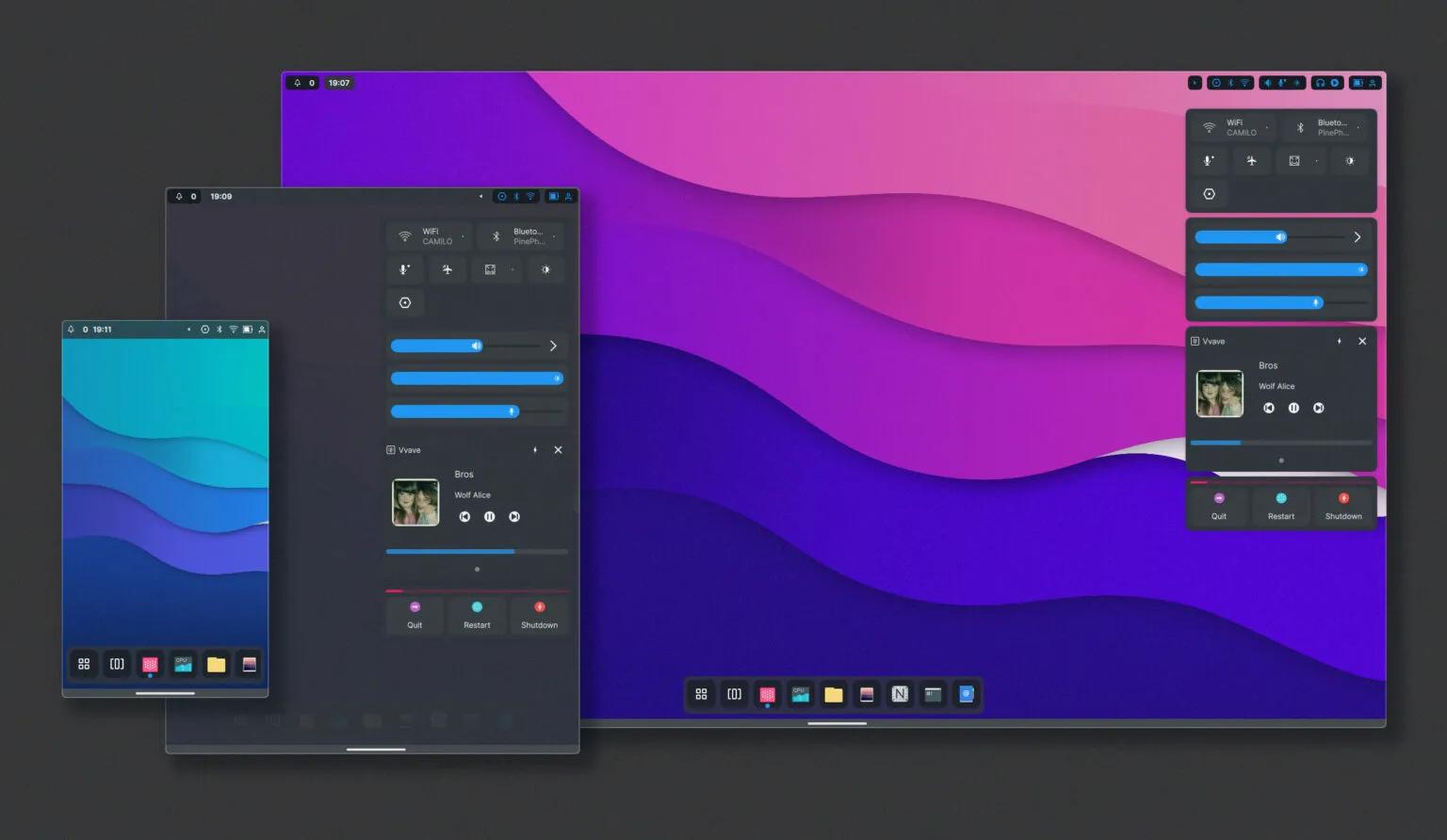Open the CPU system monitor from the dock
The height and width of the screenshot is (840, 1447).
click(800, 694)
